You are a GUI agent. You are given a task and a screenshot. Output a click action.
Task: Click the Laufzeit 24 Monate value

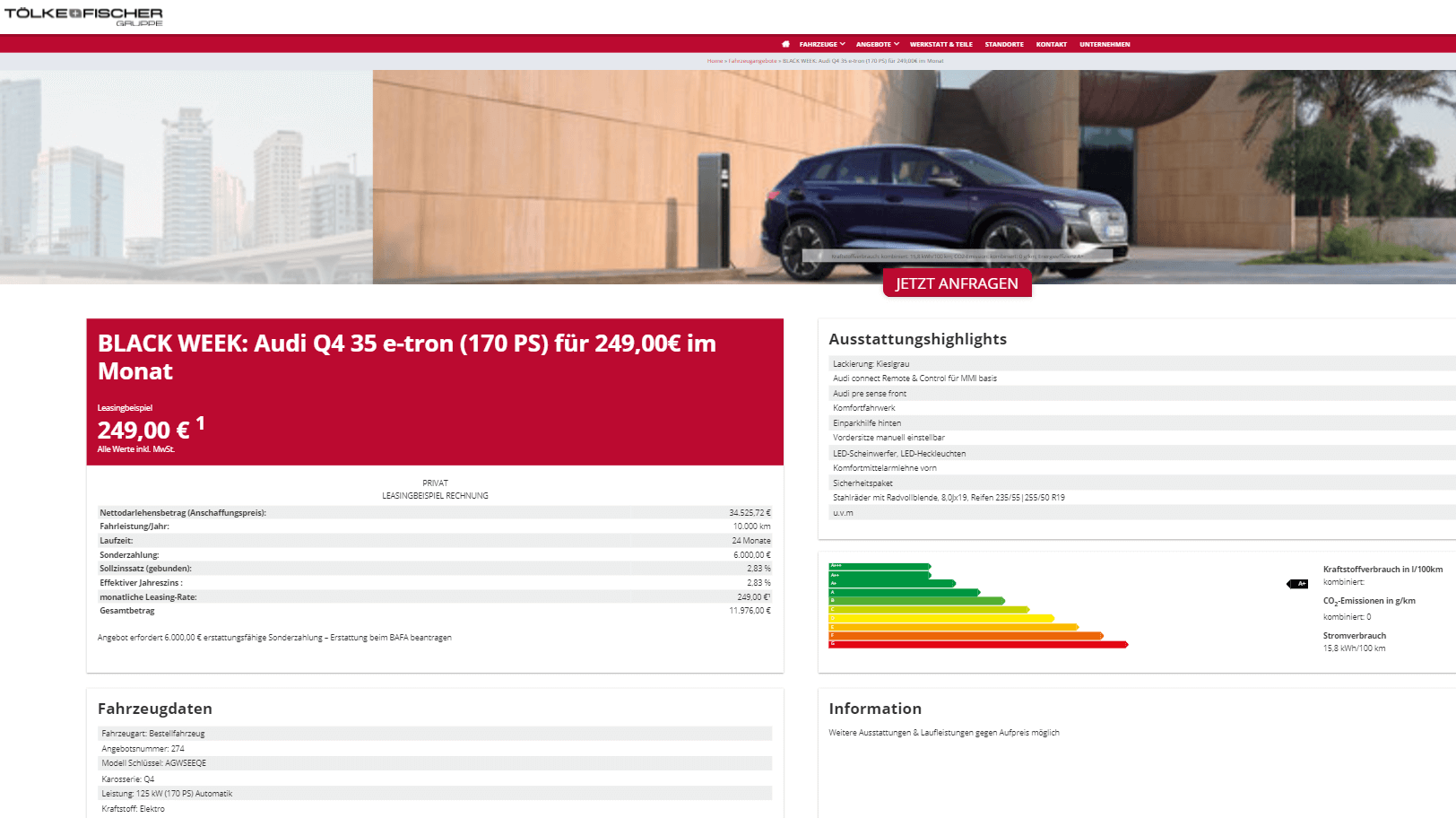point(751,541)
